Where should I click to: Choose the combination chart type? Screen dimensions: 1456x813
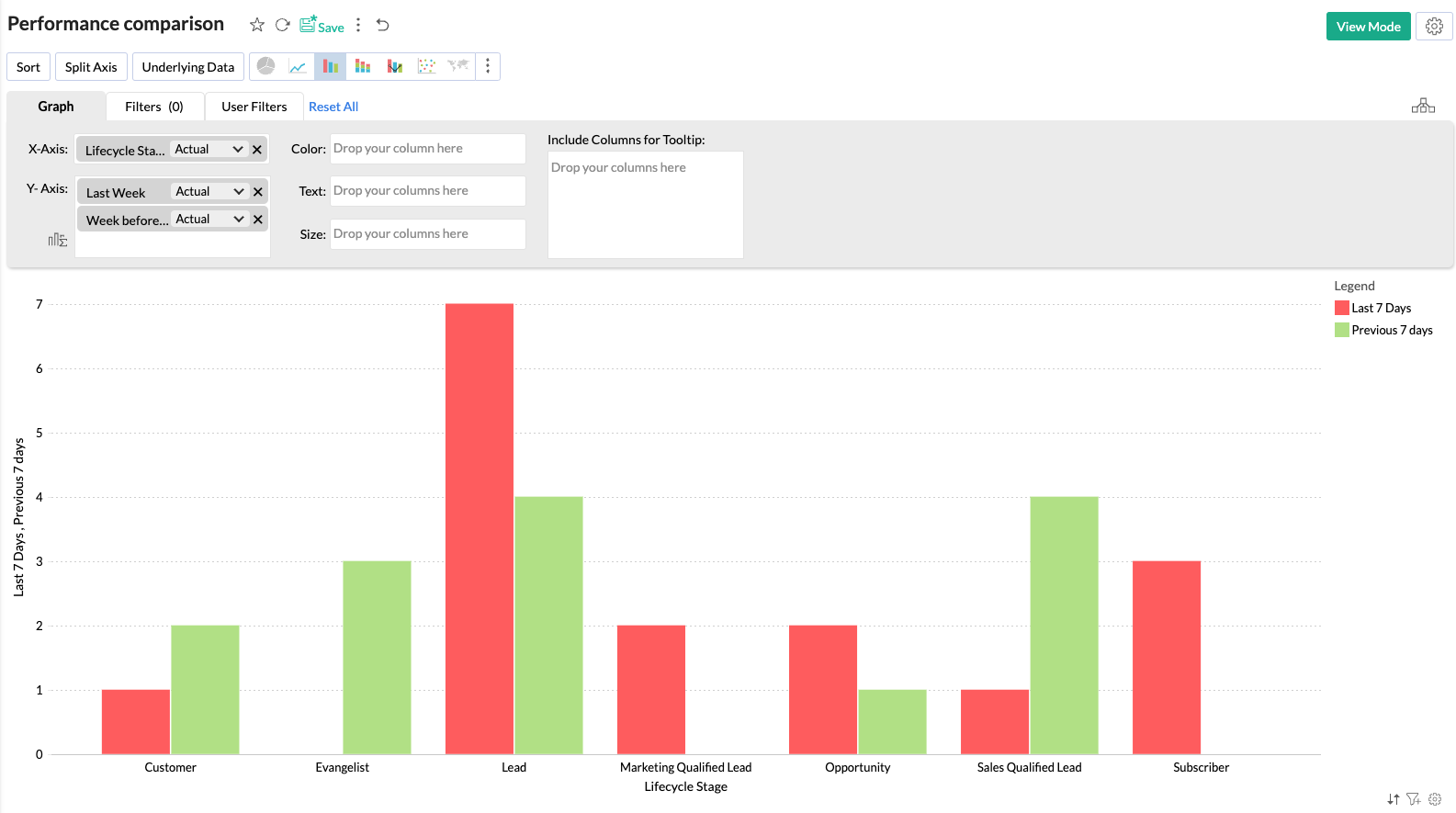[395, 66]
